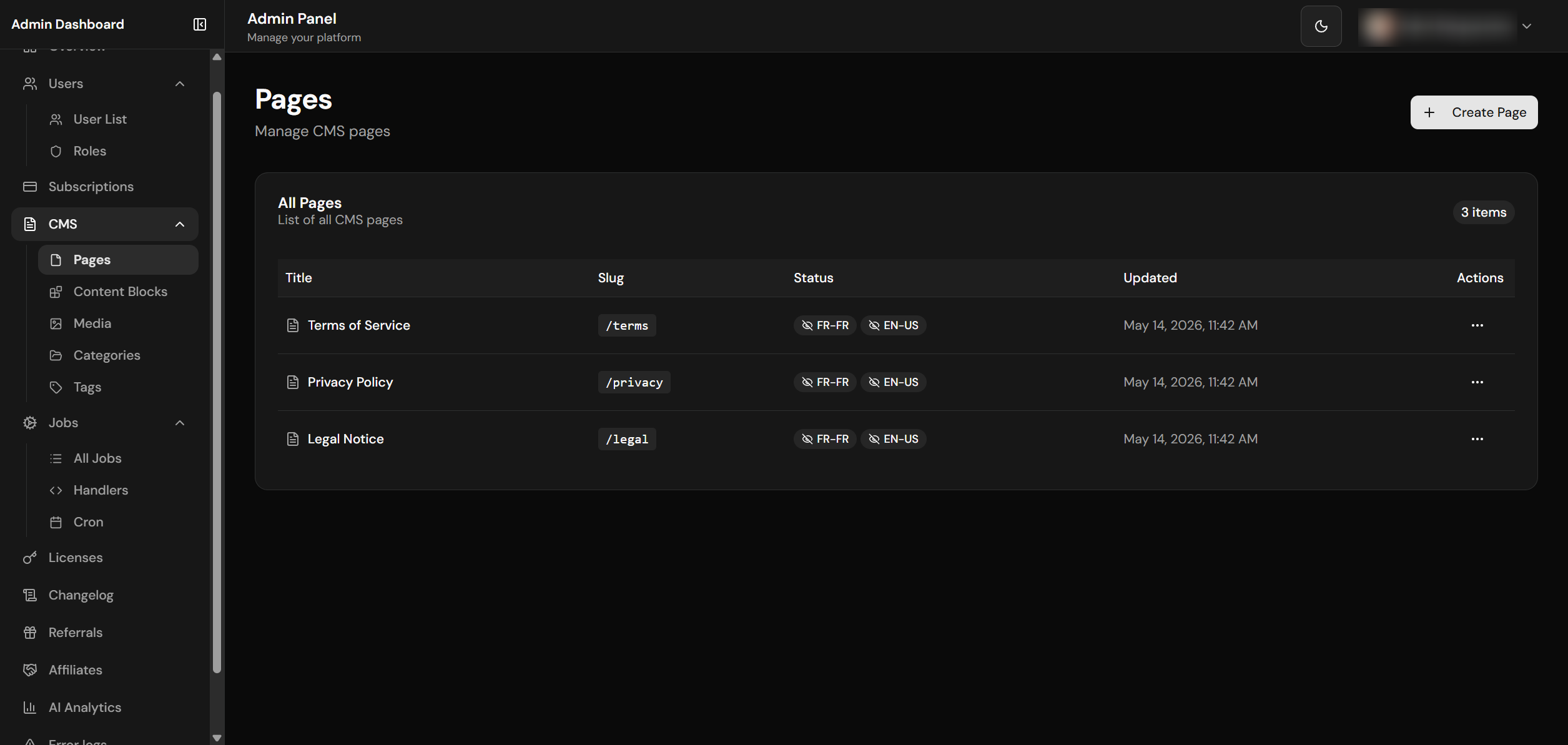Open actions menu for Privacy Policy

click(1477, 382)
